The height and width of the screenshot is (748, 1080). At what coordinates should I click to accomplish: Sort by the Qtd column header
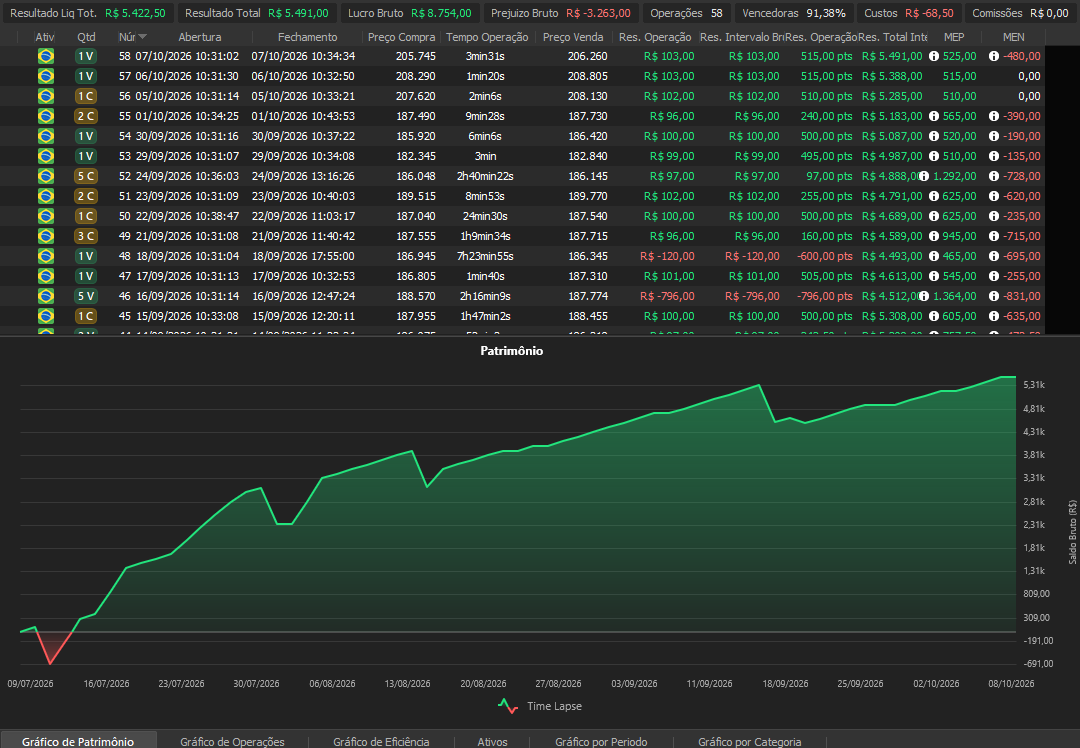pos(86,37)
